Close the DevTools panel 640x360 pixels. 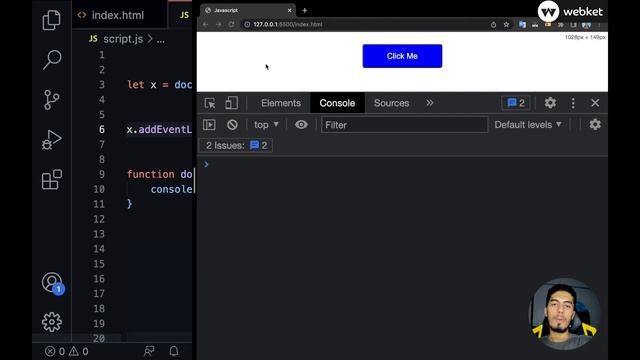click(x=595, y=103)
